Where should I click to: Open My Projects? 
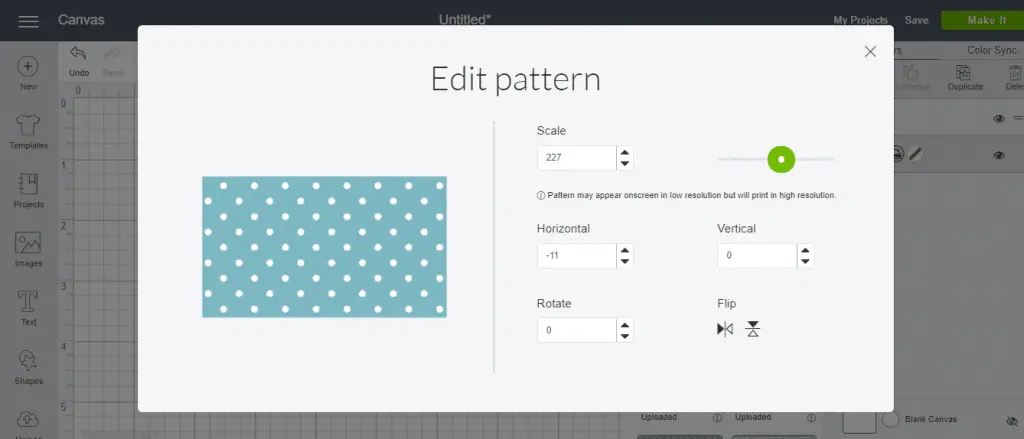pos(860,20)
